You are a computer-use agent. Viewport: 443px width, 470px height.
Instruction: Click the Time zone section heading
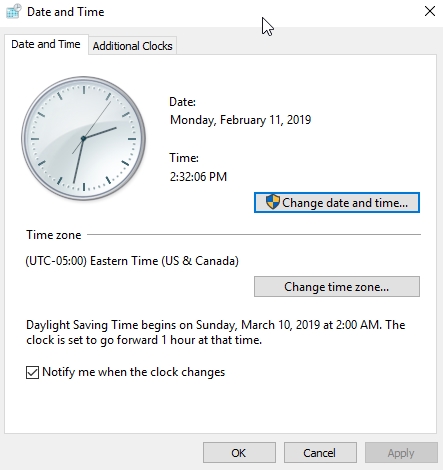pos(54,235)
